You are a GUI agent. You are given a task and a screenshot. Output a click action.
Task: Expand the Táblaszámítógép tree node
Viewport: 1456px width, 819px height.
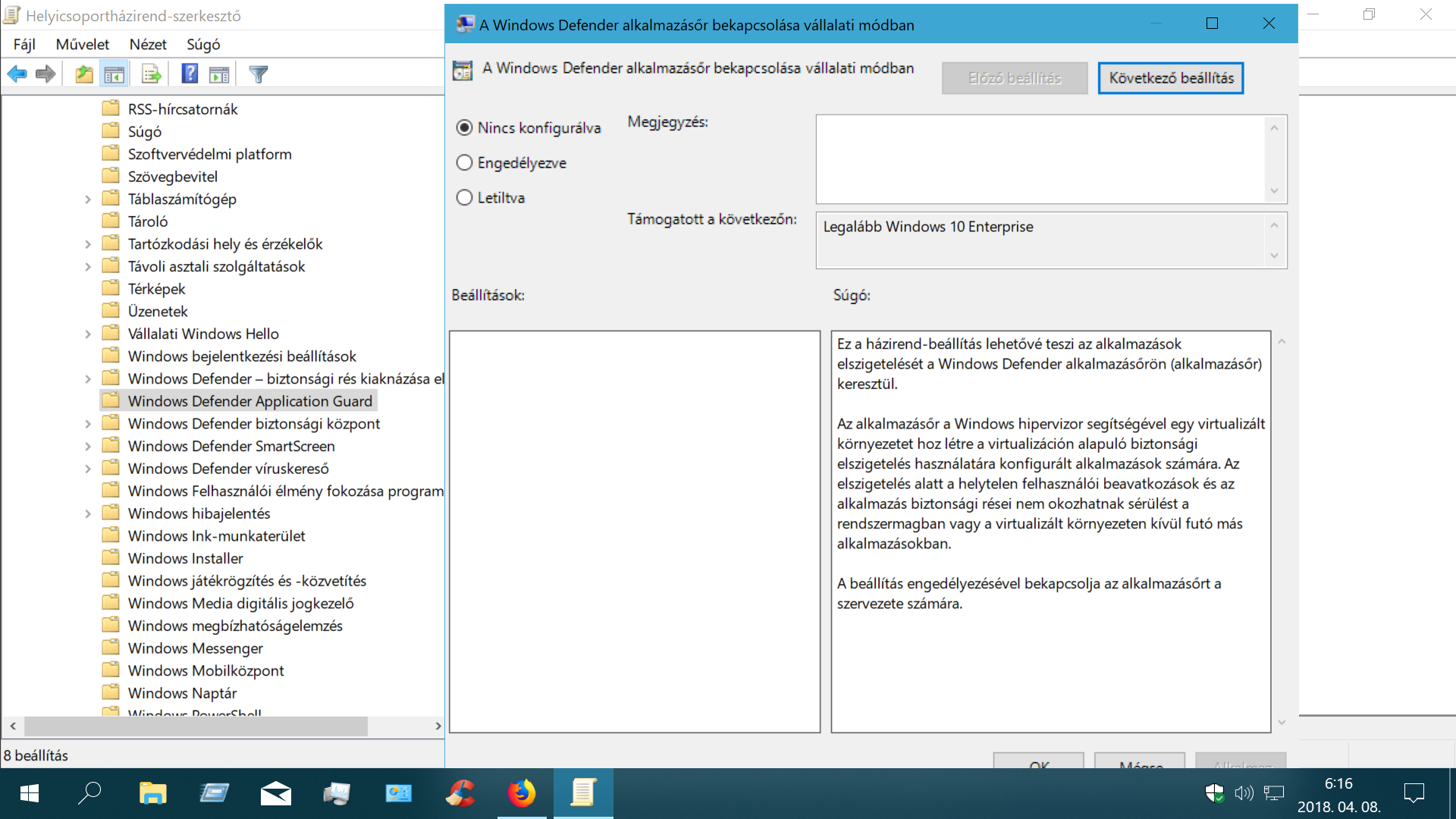click(x=88, y=199)
